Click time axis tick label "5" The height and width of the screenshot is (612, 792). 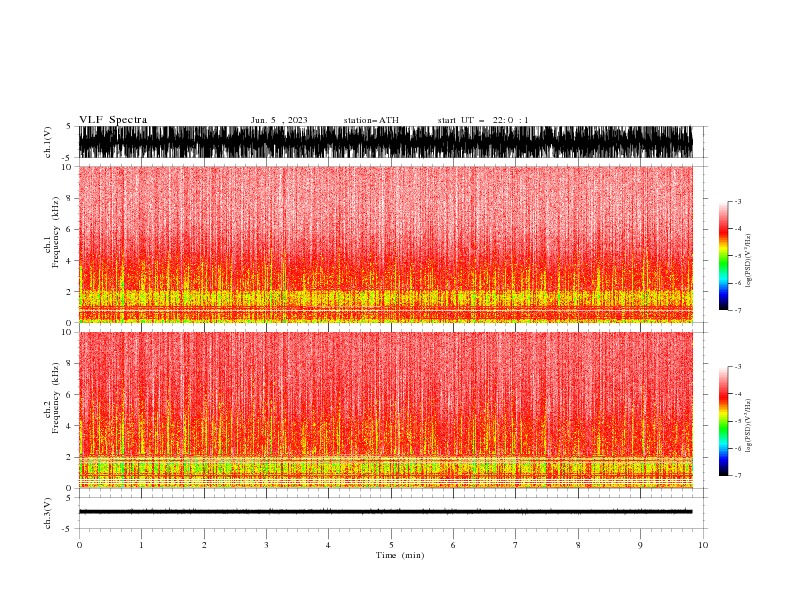pyautogui.click(x=391, y=545)
